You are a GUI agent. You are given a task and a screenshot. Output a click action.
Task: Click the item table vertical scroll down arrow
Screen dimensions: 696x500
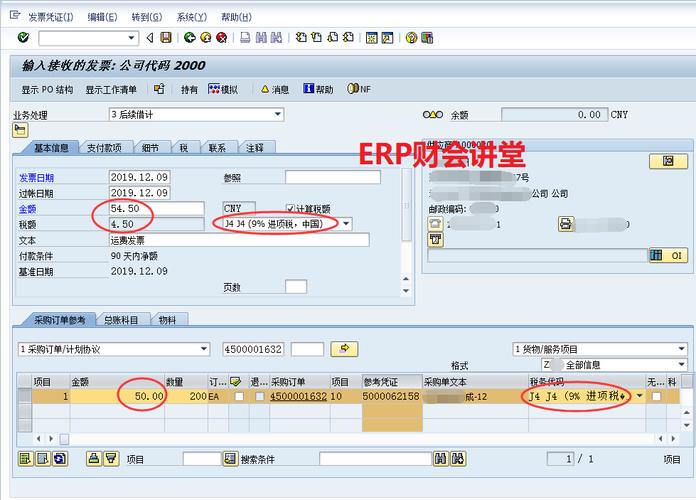coord(686,425)
